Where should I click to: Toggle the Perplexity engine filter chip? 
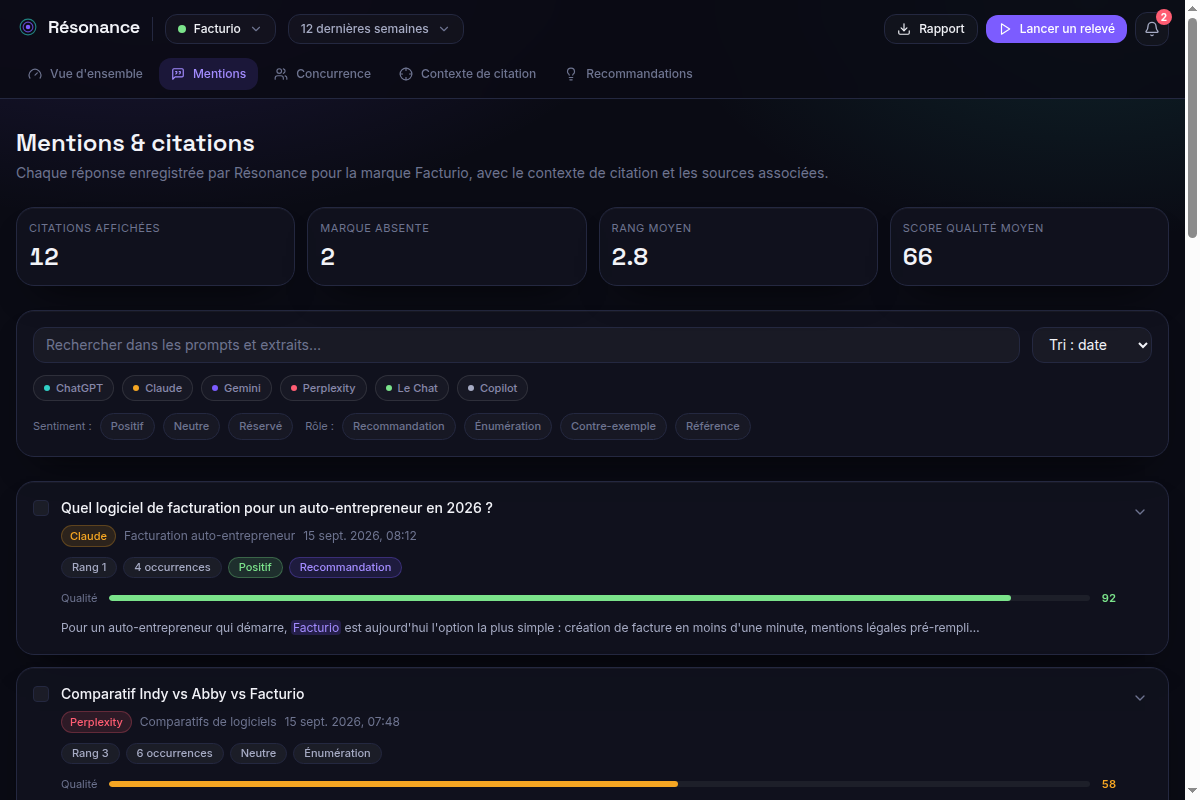(x=324, y=388)
